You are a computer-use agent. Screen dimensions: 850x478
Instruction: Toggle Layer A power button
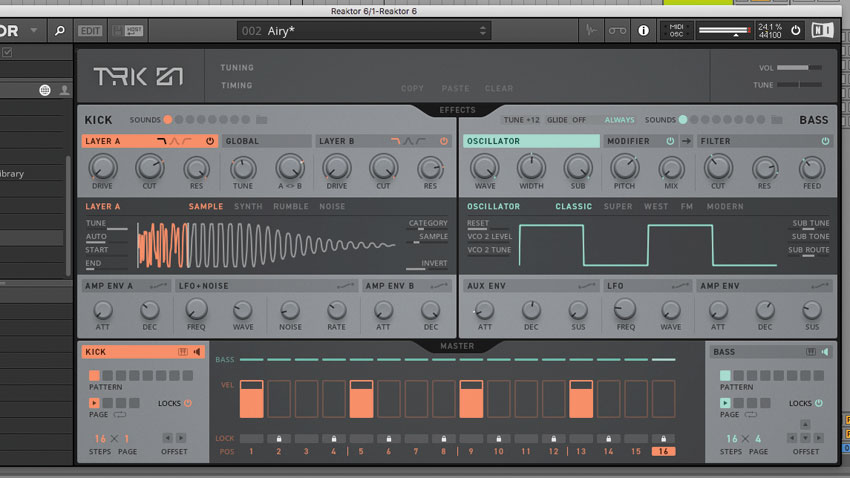pos(210,141)
